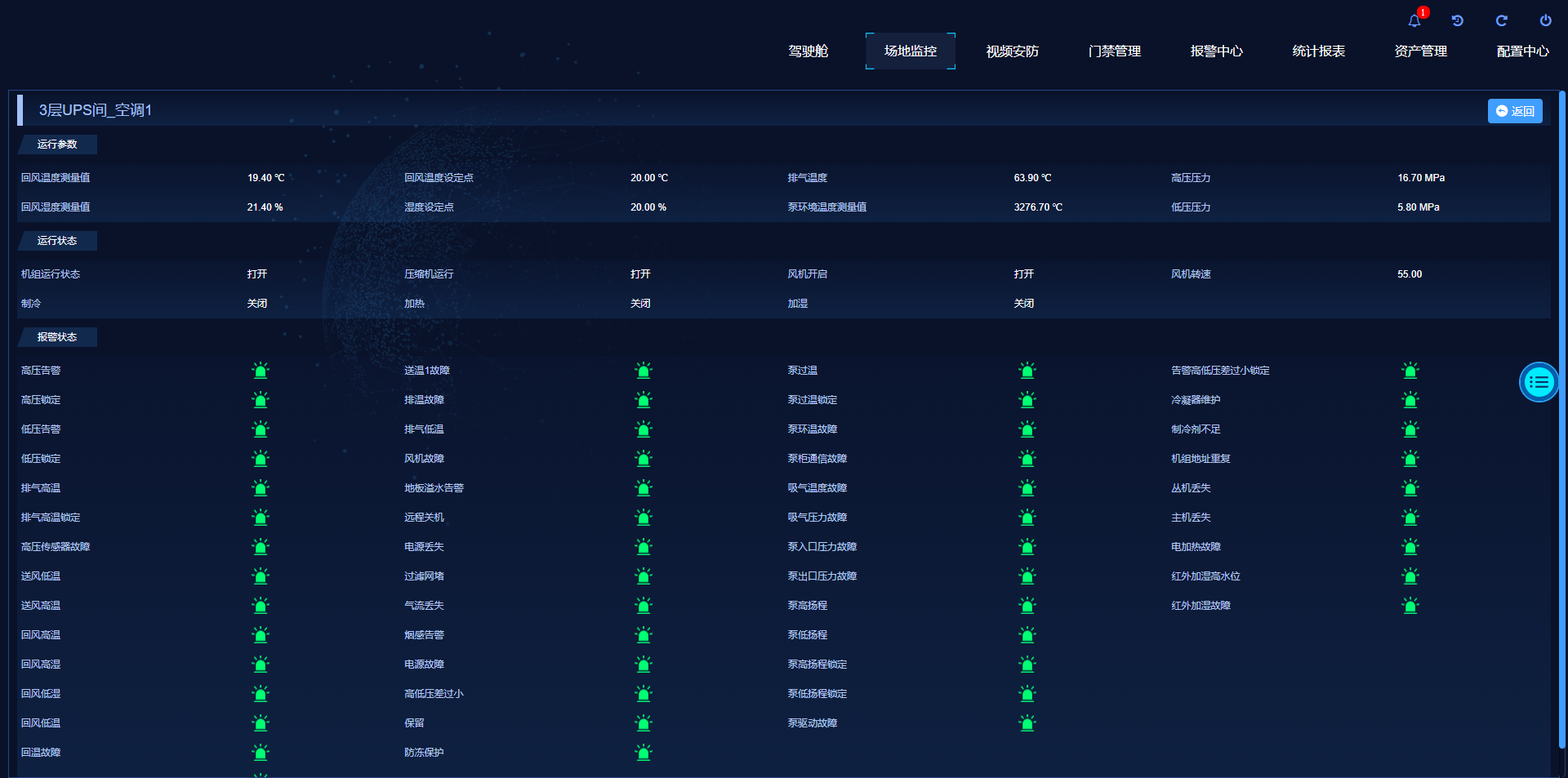Click the power logout icon
The image size is (1568, 778).
(x=1545, y=21)
